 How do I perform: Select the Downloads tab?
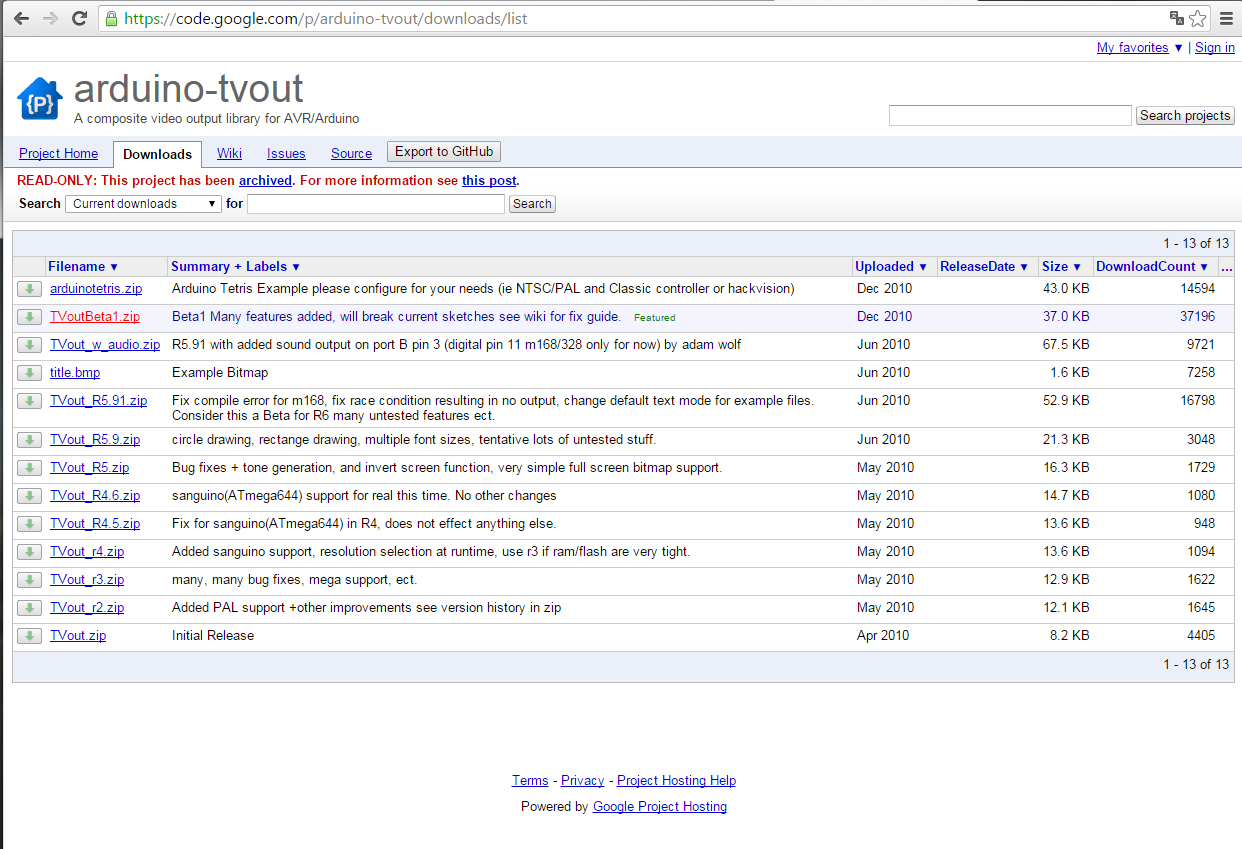158,154
